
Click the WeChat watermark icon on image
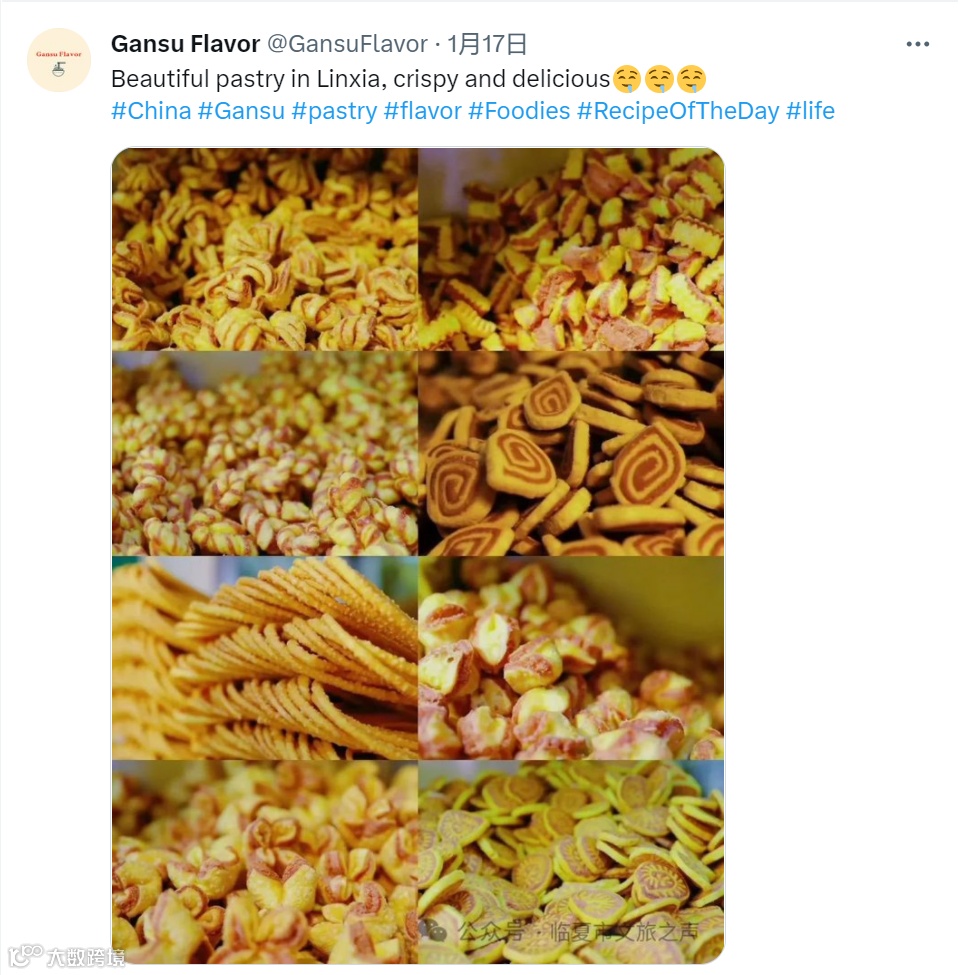pos(434,930)
